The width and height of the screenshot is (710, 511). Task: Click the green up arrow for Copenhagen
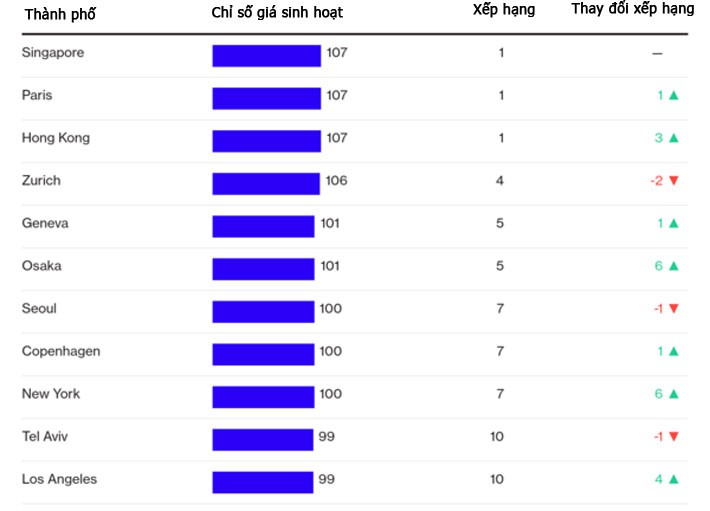tap(674, 352)
